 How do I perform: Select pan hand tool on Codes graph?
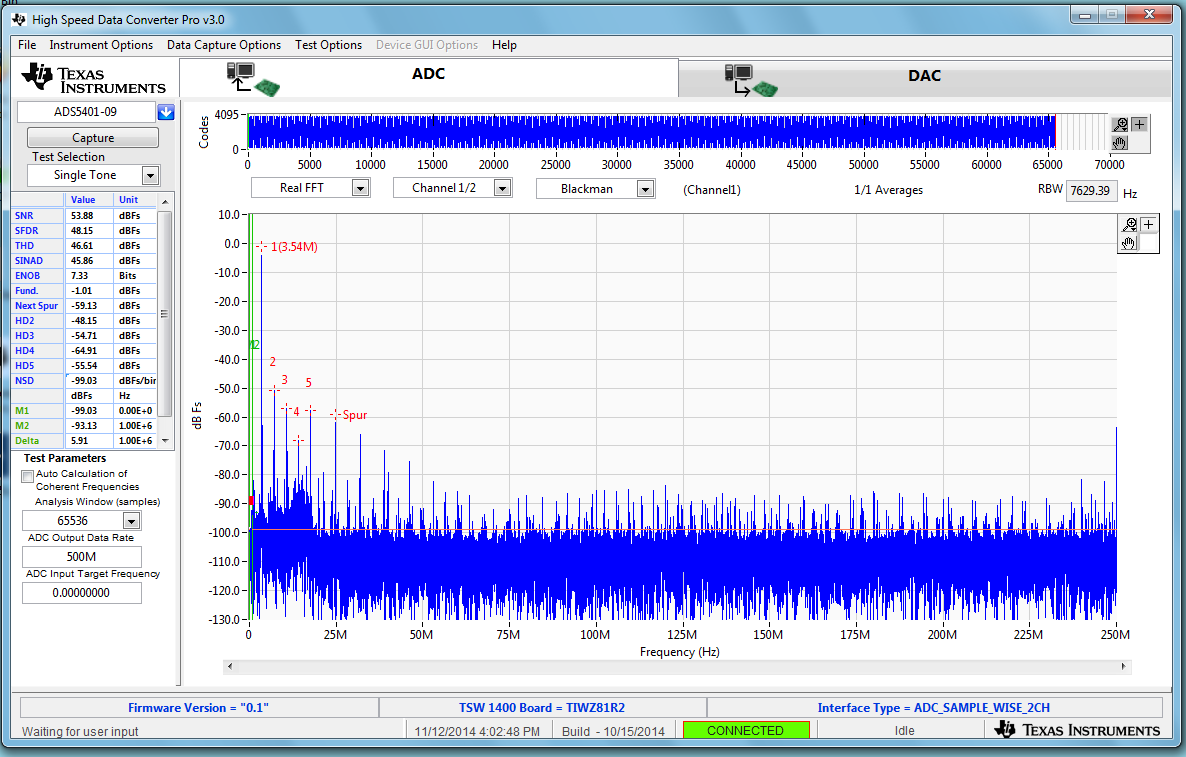click(1120, 142)
